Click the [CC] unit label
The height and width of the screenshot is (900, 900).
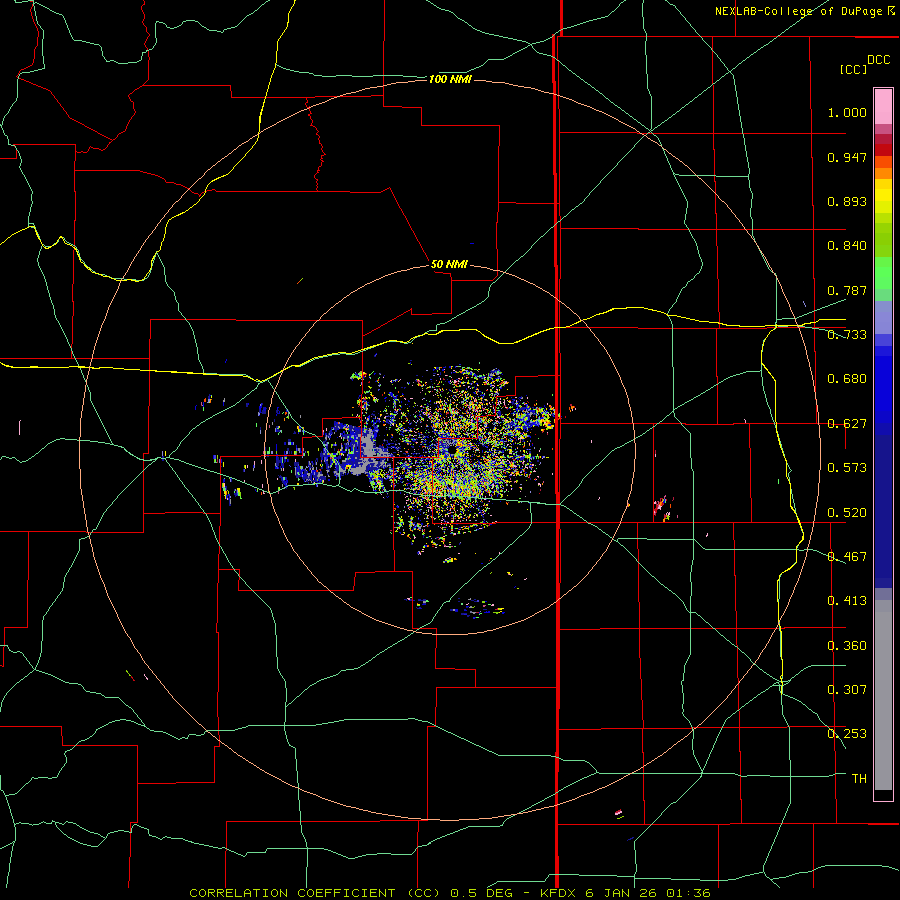(853, 69)
